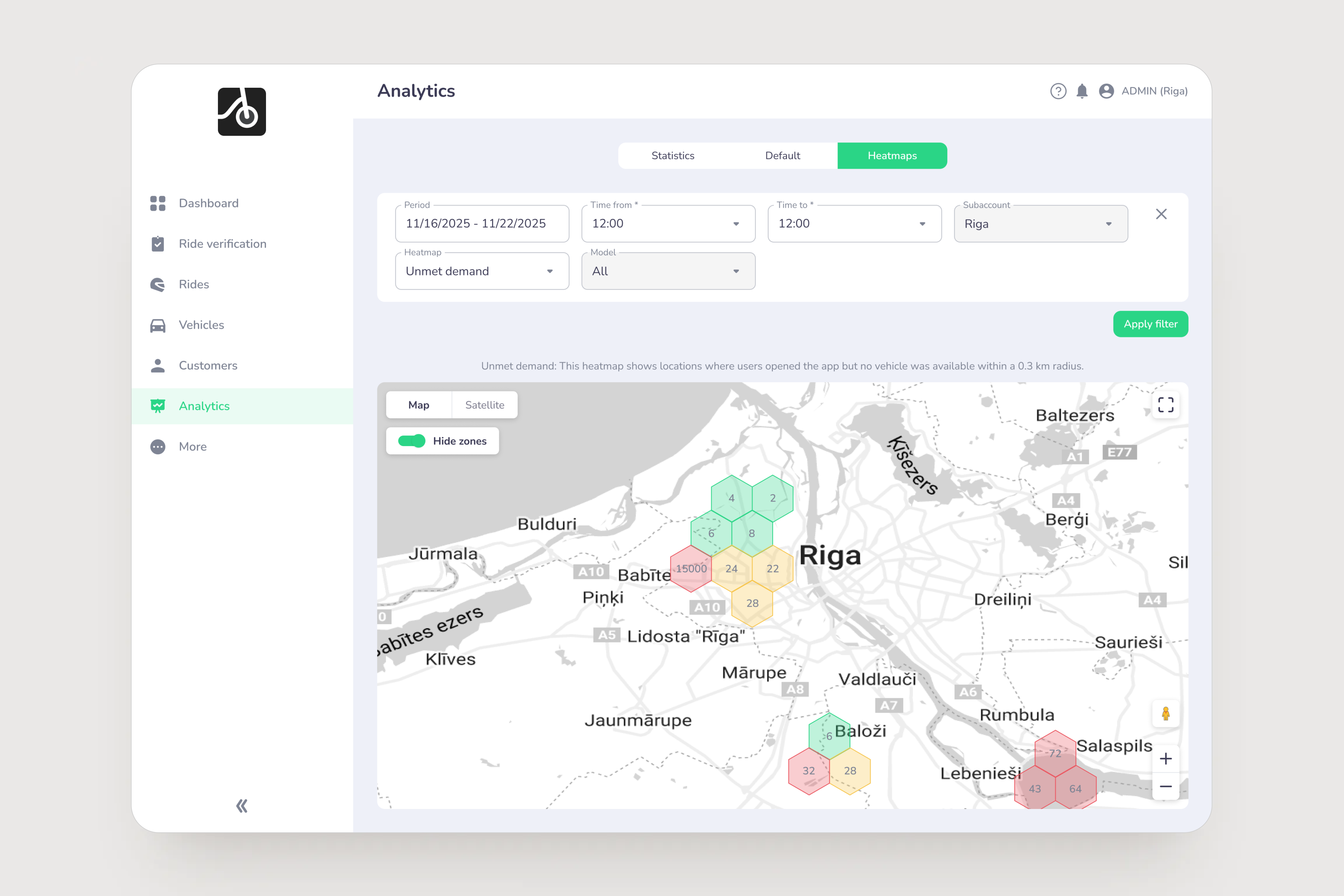Click the Ride verification clipboard icon
The image size is (1344, 896).
pyautogui.click(x=158, y=244)
